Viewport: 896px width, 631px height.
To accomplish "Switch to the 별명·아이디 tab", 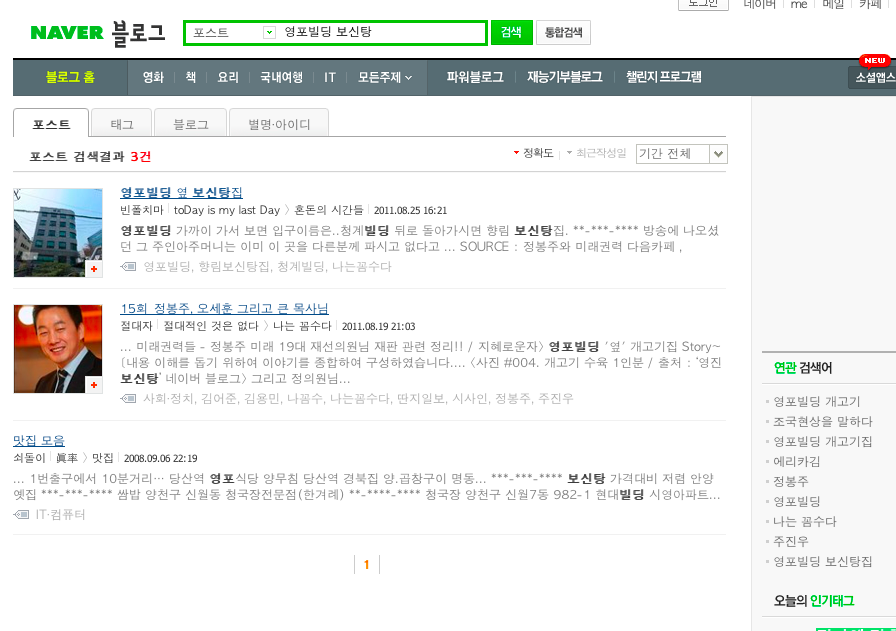I will tap(279, 123).
